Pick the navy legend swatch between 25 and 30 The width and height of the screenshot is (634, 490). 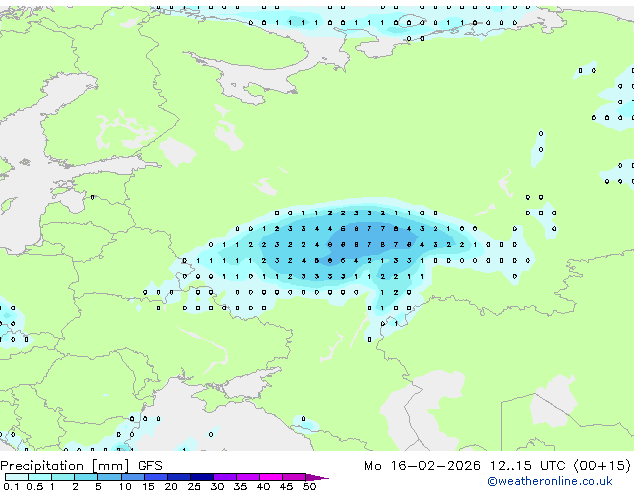tap(201, 477)
